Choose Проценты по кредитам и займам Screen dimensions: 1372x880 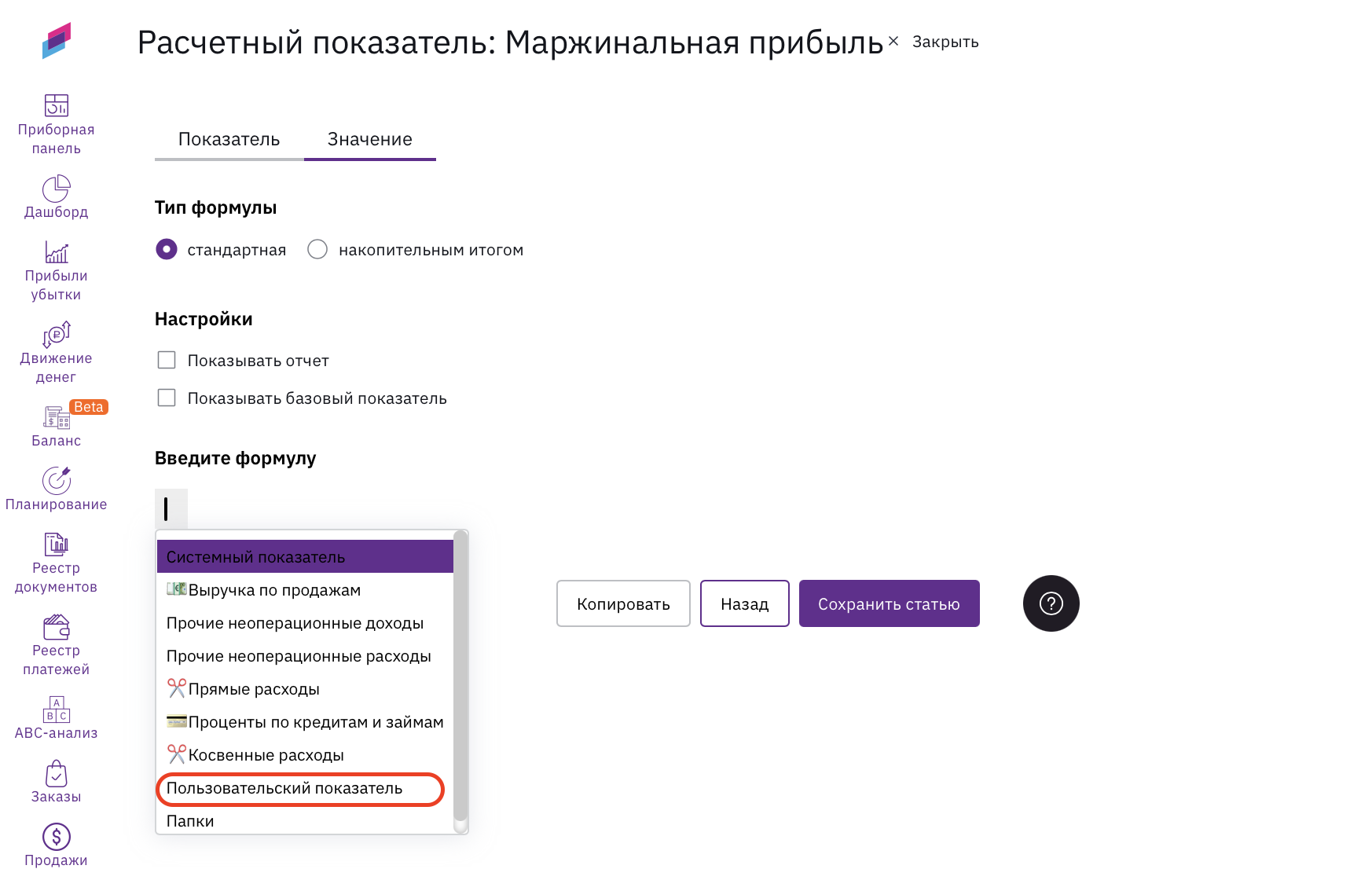pyautogui.click(x=305, y=722)
